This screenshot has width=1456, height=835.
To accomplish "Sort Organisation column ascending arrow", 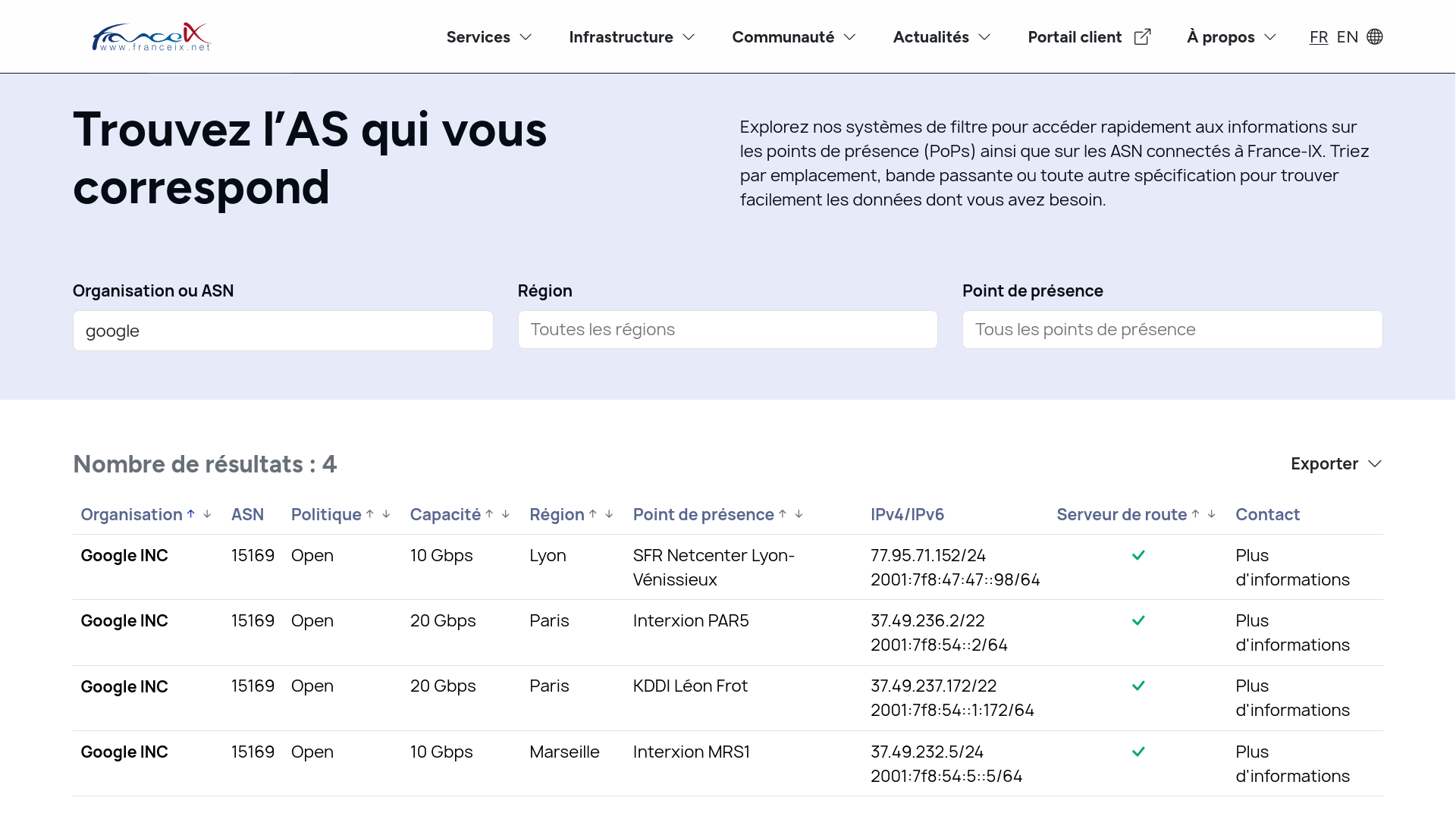I will 191,514.
